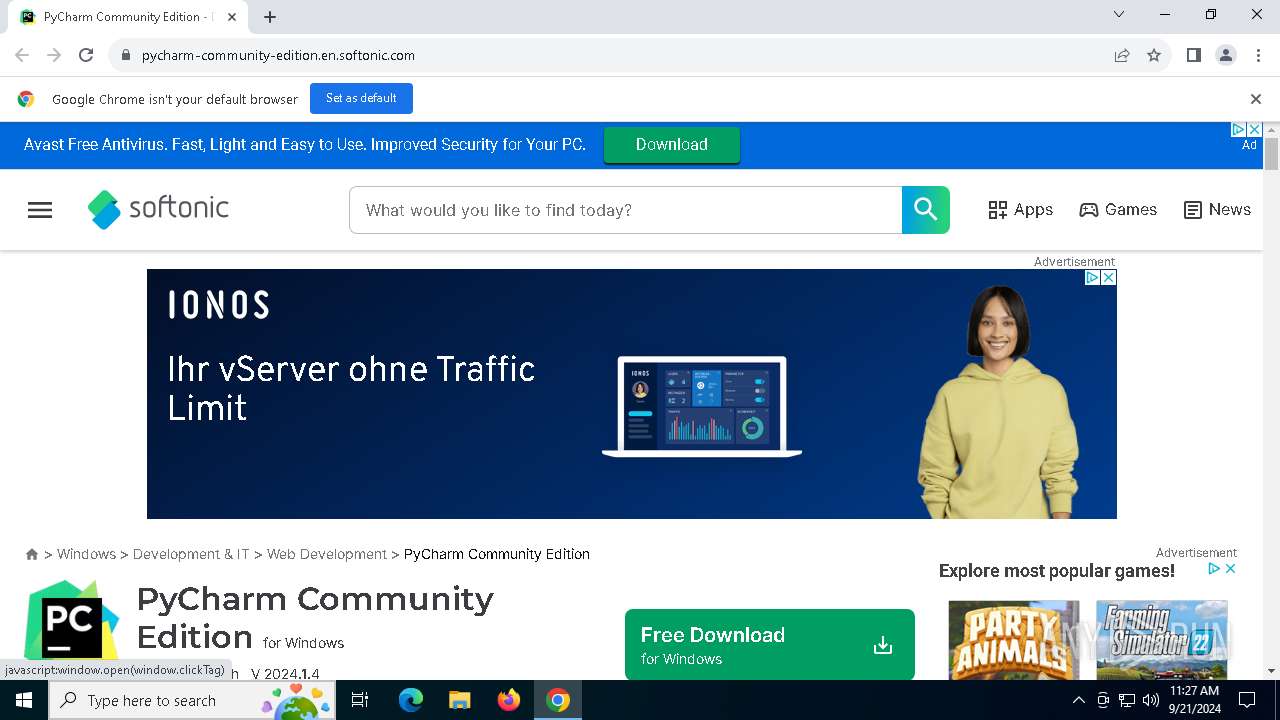The height and width of the screenshot is (720, 1280).
Task: Open the Games section
Action: coord(1118,210)
